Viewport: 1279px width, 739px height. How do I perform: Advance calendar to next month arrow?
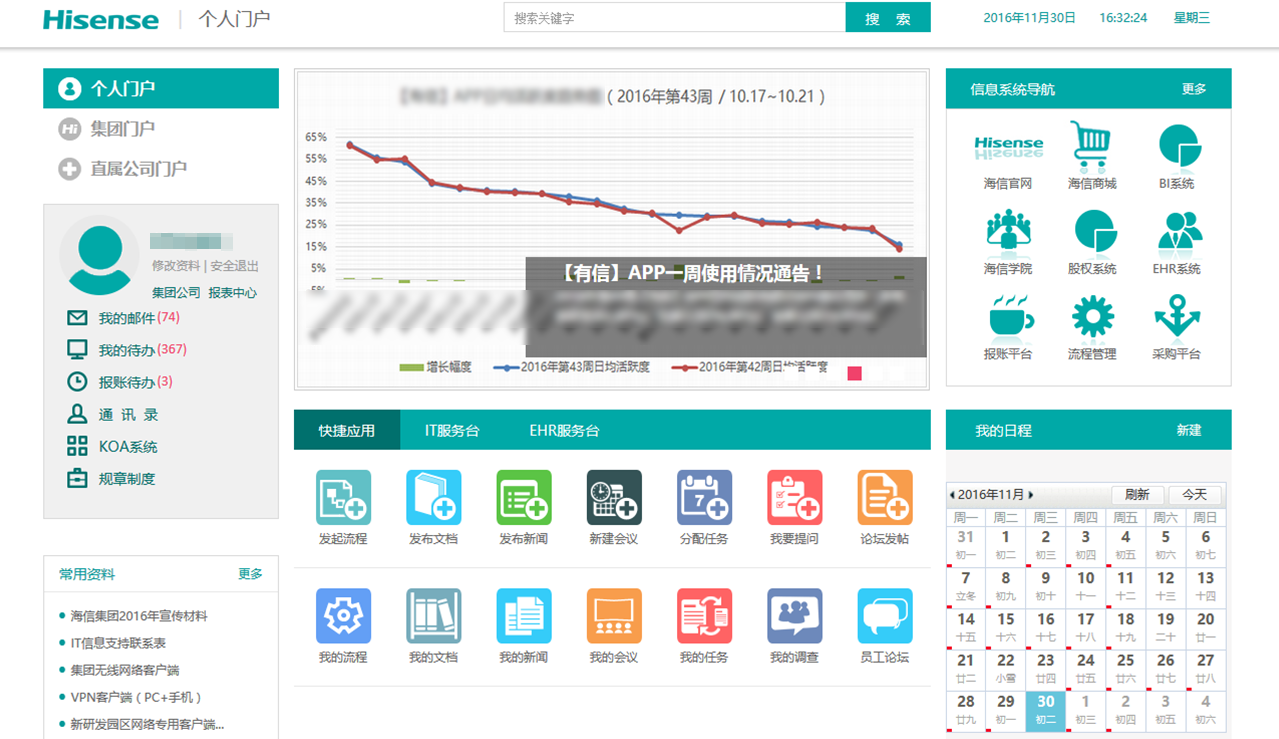(1031, 495)
